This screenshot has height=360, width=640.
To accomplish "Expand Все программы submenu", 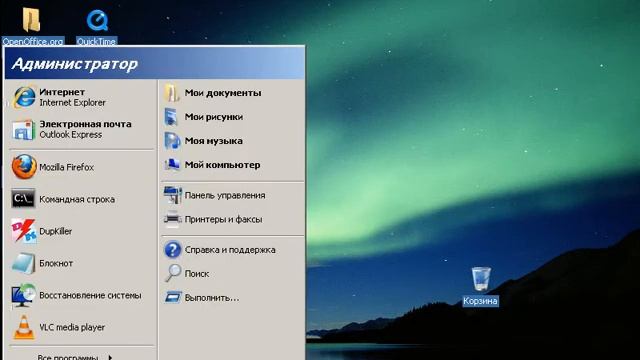I will [74, 357].
